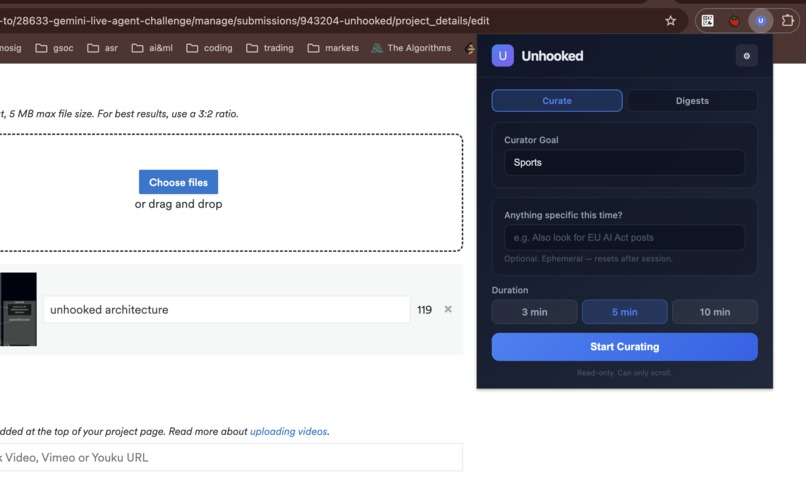
Task: Click the Choose files button
Action: [178, 182]
